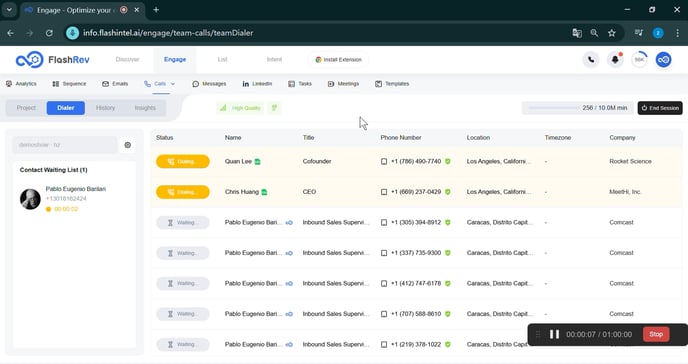Image resolution: width=688 pixels, height=364 pixels.
Task: Click verified shield for +1 (786) 490-7740
Action: tap(448, 161)
